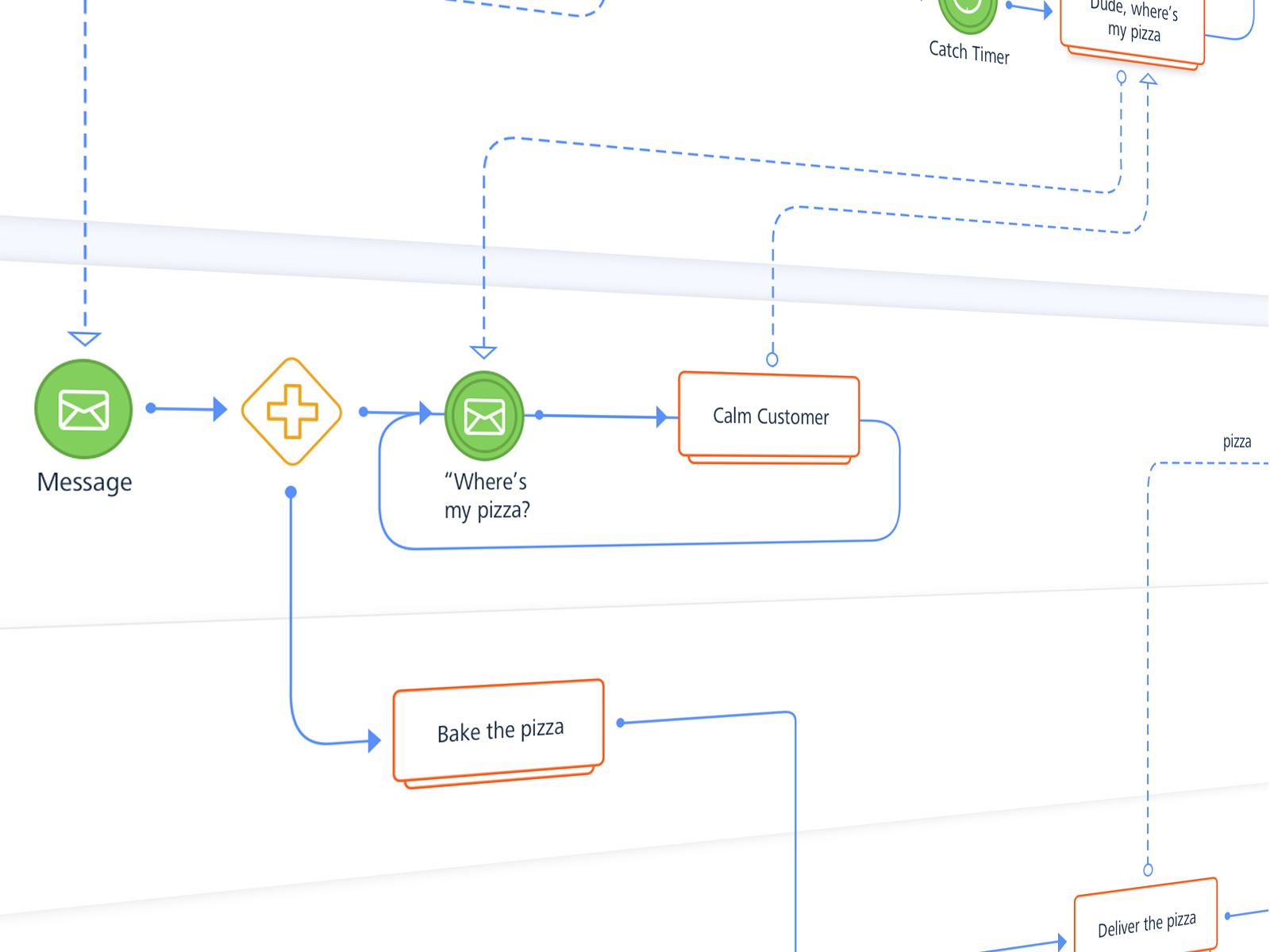Select the "Calm Customer" task
Image resolution: width=1270 pixels, height=952 pixels.
click(768, 416)
